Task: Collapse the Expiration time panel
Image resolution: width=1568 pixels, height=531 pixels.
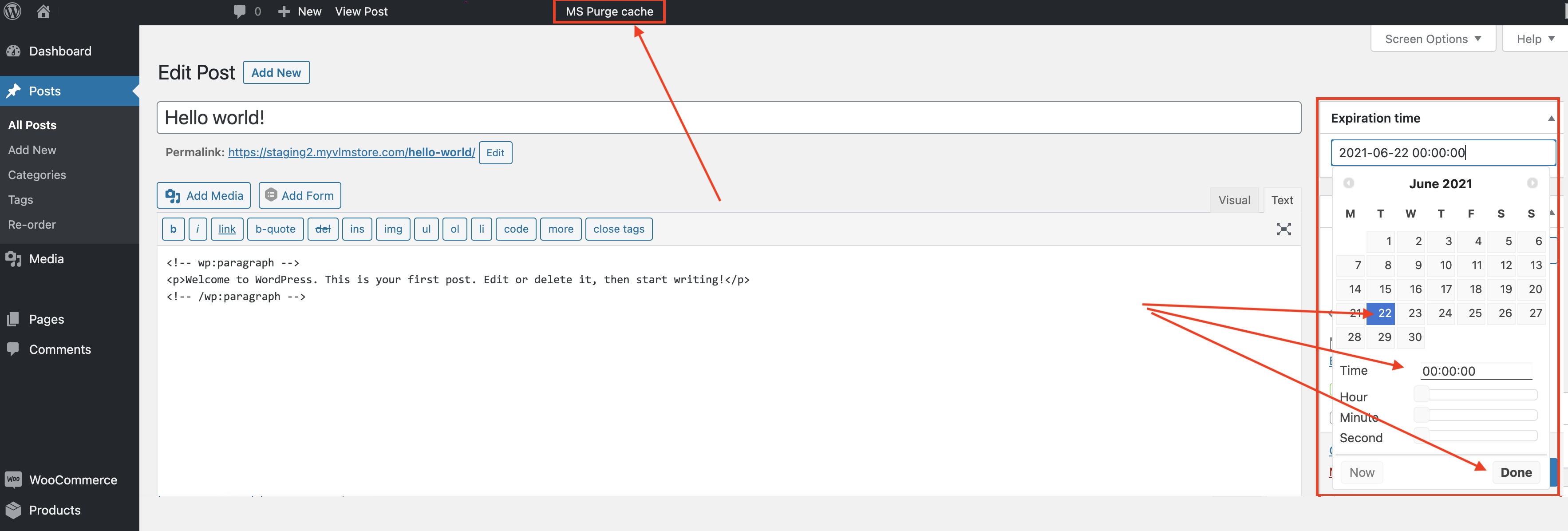Action: point(1551,118)
